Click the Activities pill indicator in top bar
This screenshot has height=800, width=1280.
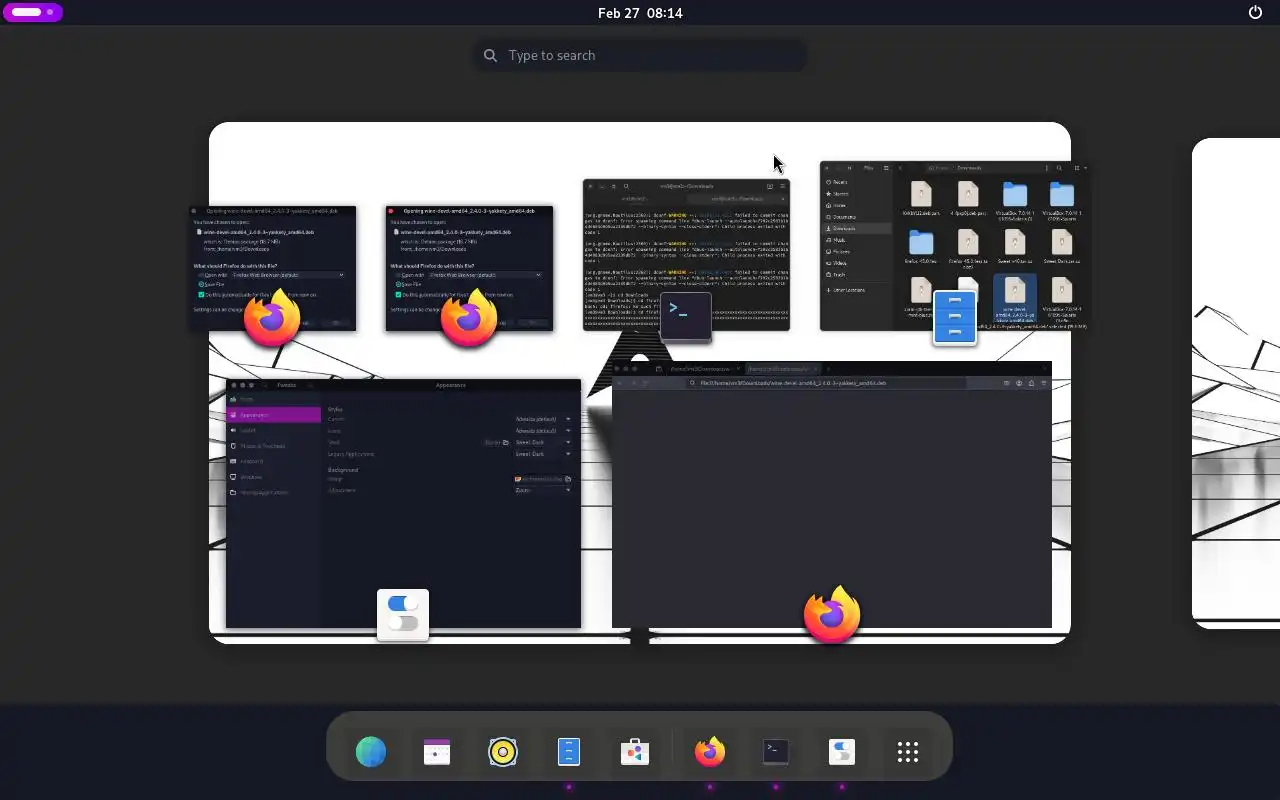tap(33, 12)
